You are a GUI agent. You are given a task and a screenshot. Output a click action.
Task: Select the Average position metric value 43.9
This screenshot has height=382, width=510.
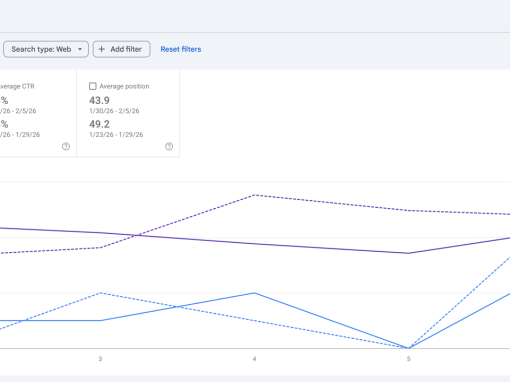point(99,100)
